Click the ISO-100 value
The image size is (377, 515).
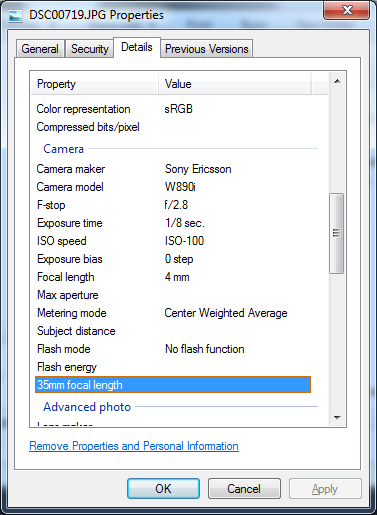[x=184, y=241]
